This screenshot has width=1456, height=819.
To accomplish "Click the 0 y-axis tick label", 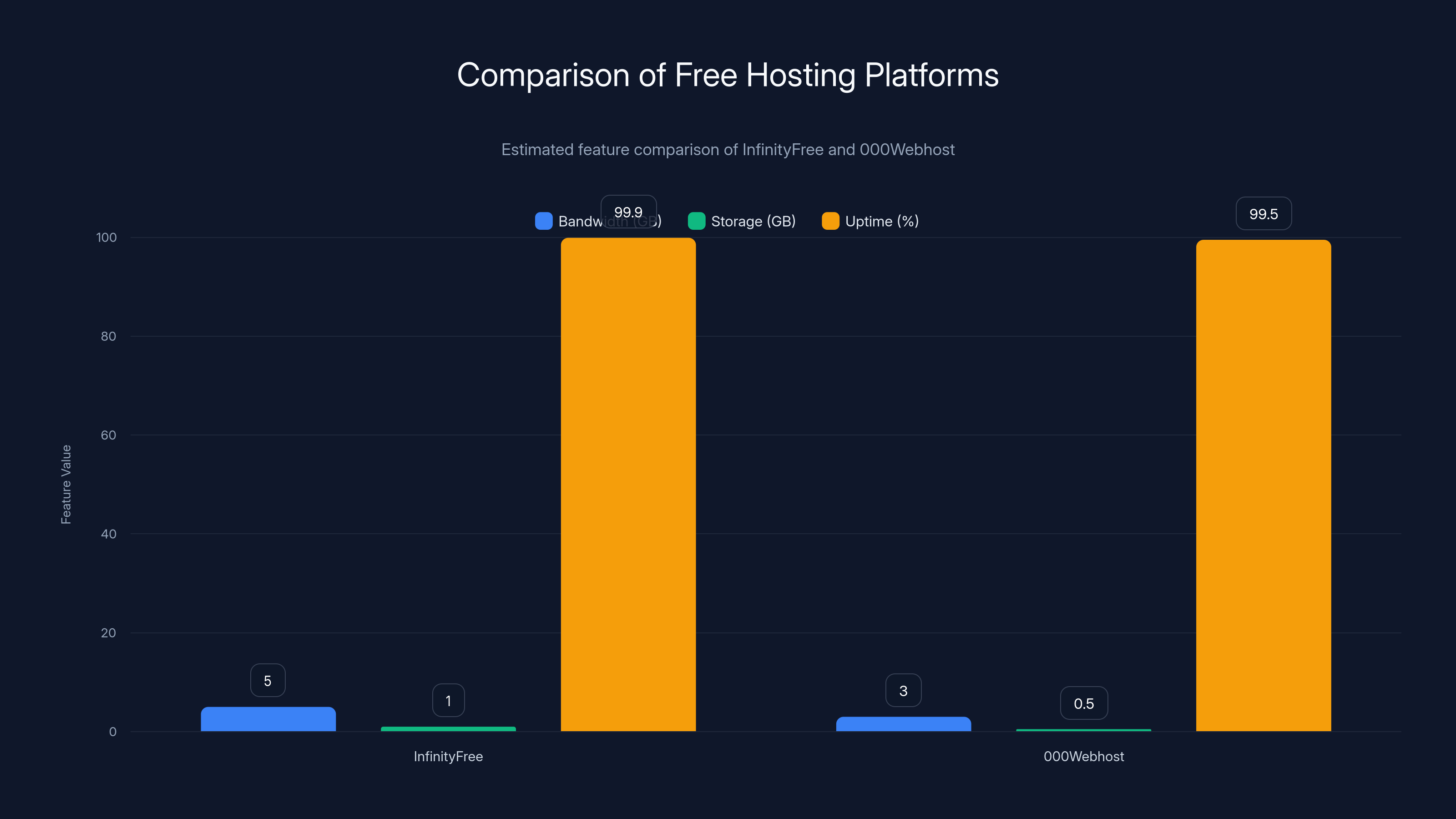I will click(112, 732).
